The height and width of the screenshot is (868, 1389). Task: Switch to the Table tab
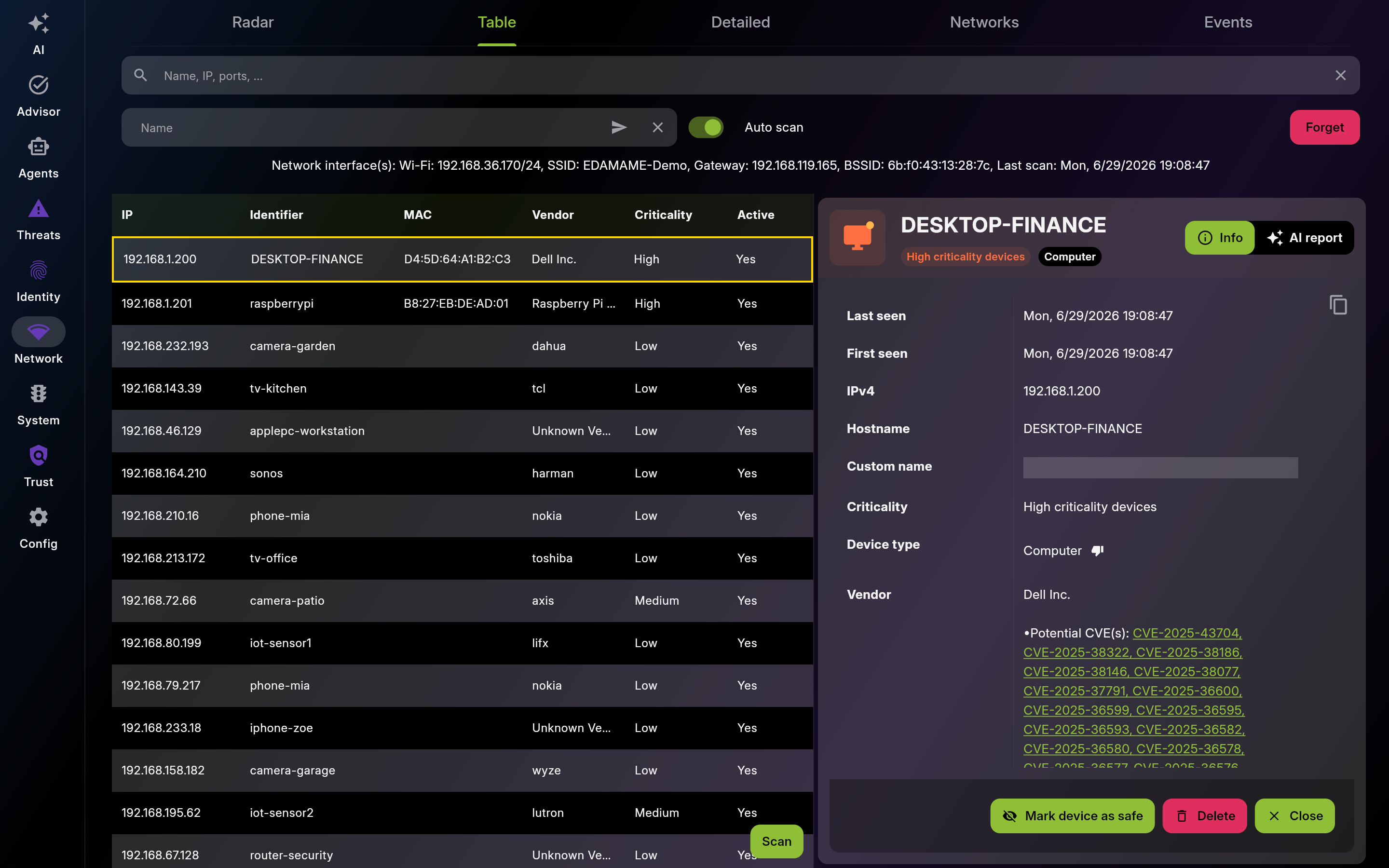tap(496, 22)
